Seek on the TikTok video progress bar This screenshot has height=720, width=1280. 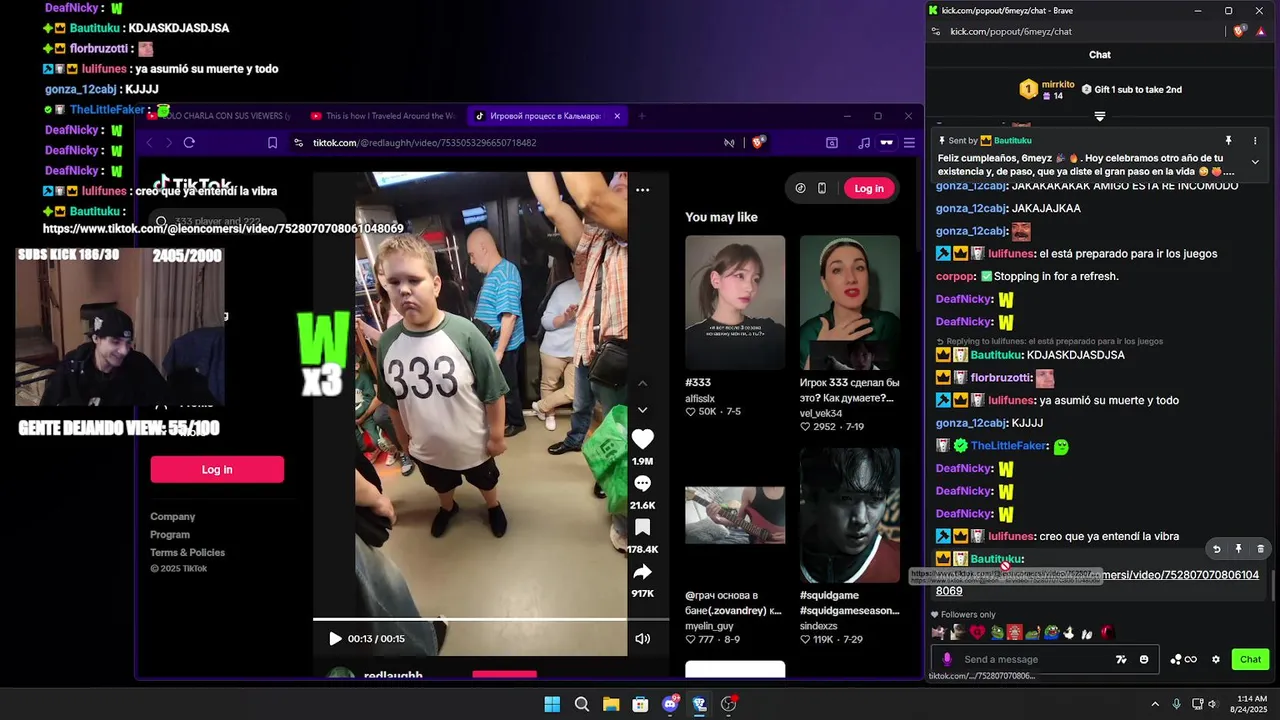[470, 620]
